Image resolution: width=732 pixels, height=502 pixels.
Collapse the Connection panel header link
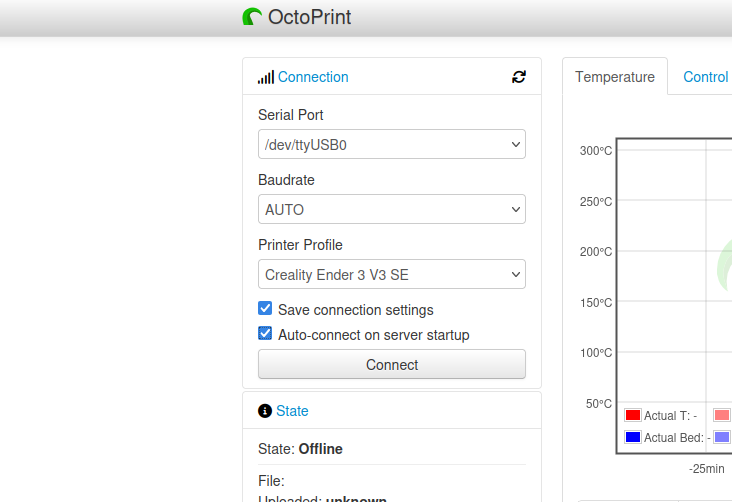coord(313,77)
